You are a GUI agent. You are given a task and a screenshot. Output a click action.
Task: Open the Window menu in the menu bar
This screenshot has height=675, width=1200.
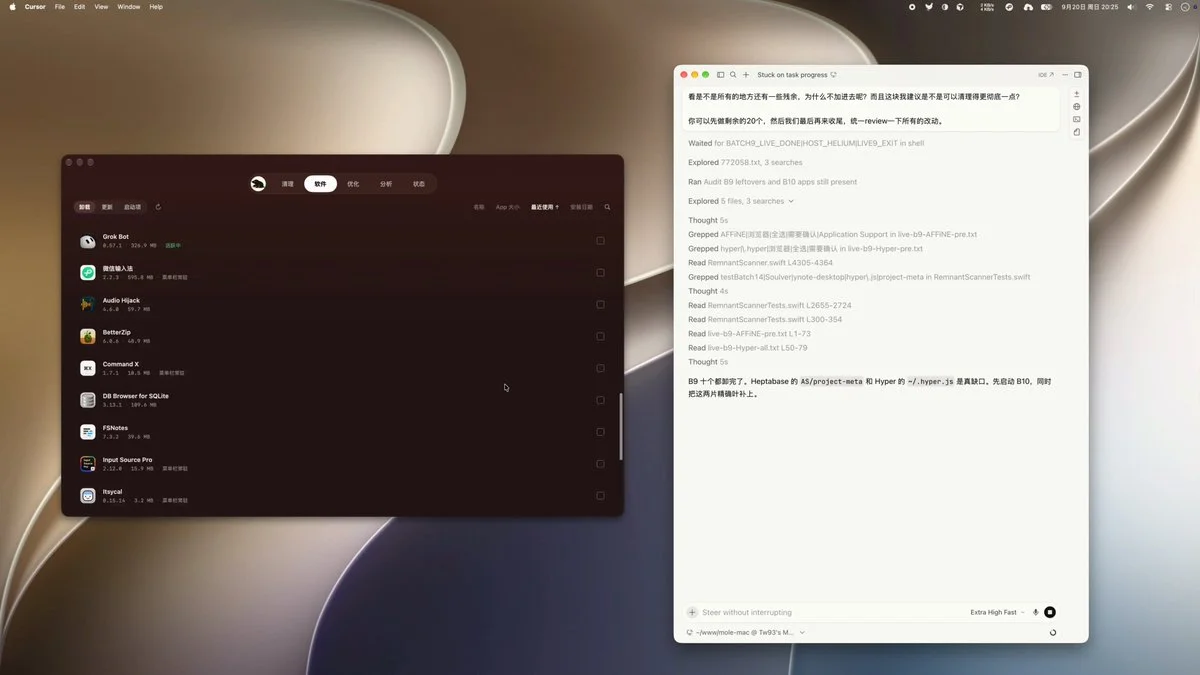[x=129, y=6]
